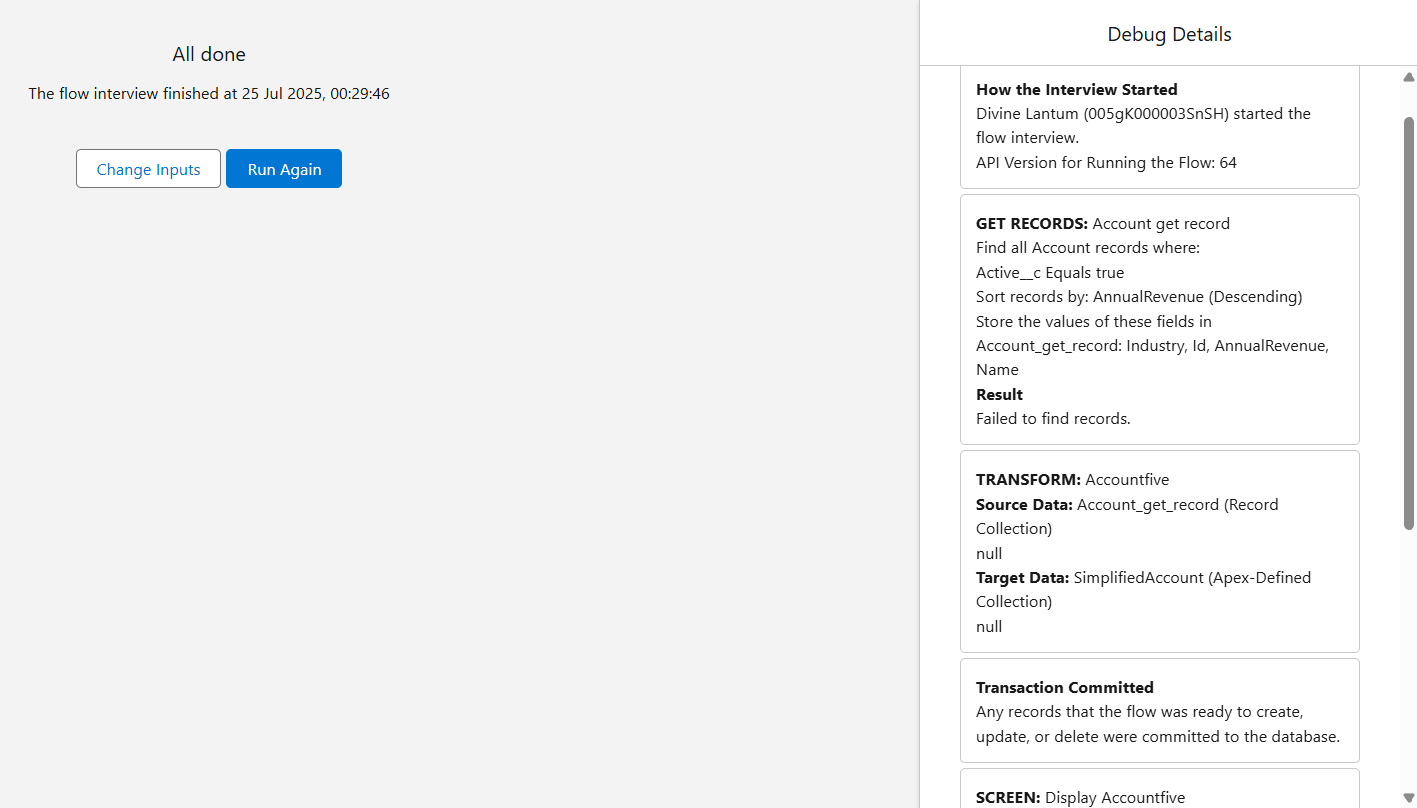Select the 'Transaction Committed' debug entry
This screenshot has height=808, width=1417.
tap(1159, 710)
